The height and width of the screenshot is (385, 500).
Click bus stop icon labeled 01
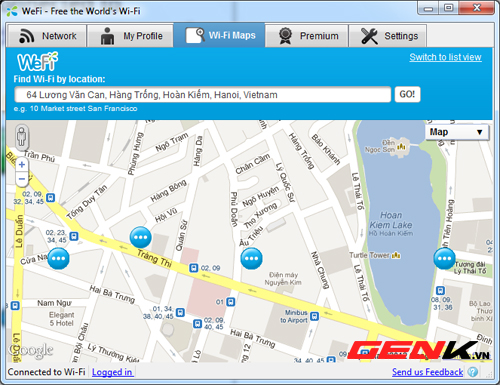(x=231, y=302)
